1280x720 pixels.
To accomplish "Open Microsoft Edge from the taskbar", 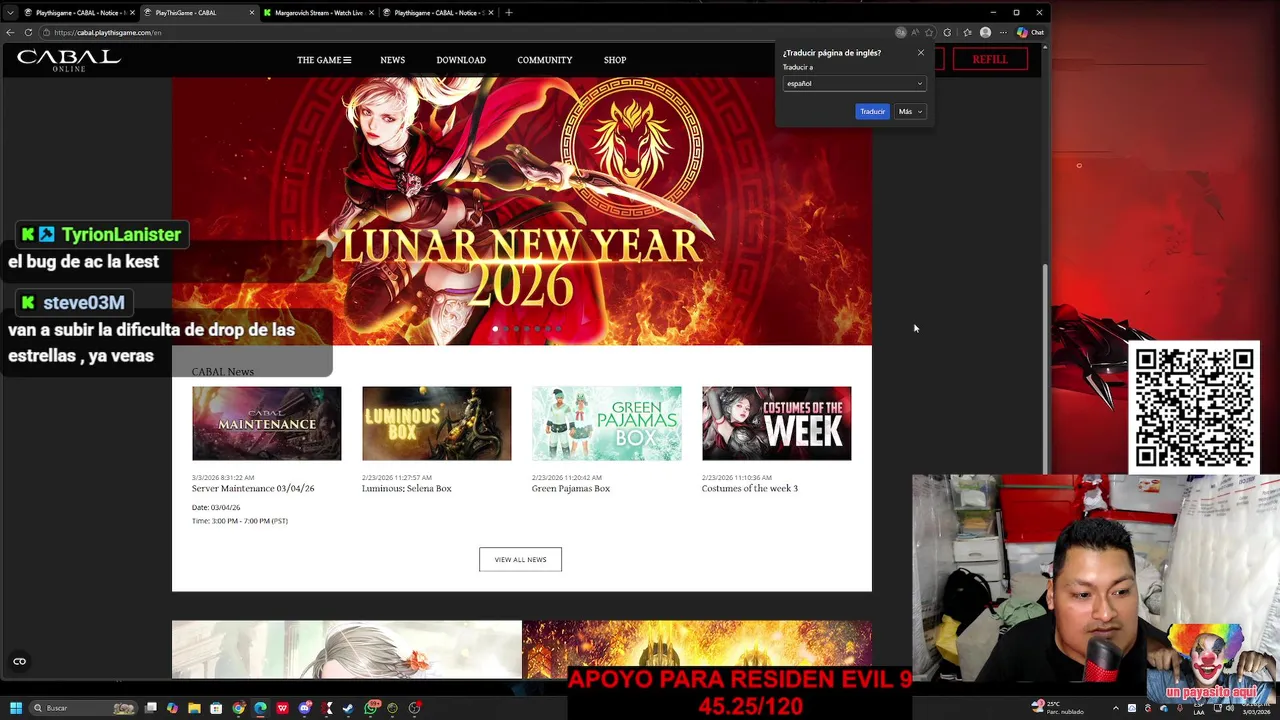I will 260,708.
